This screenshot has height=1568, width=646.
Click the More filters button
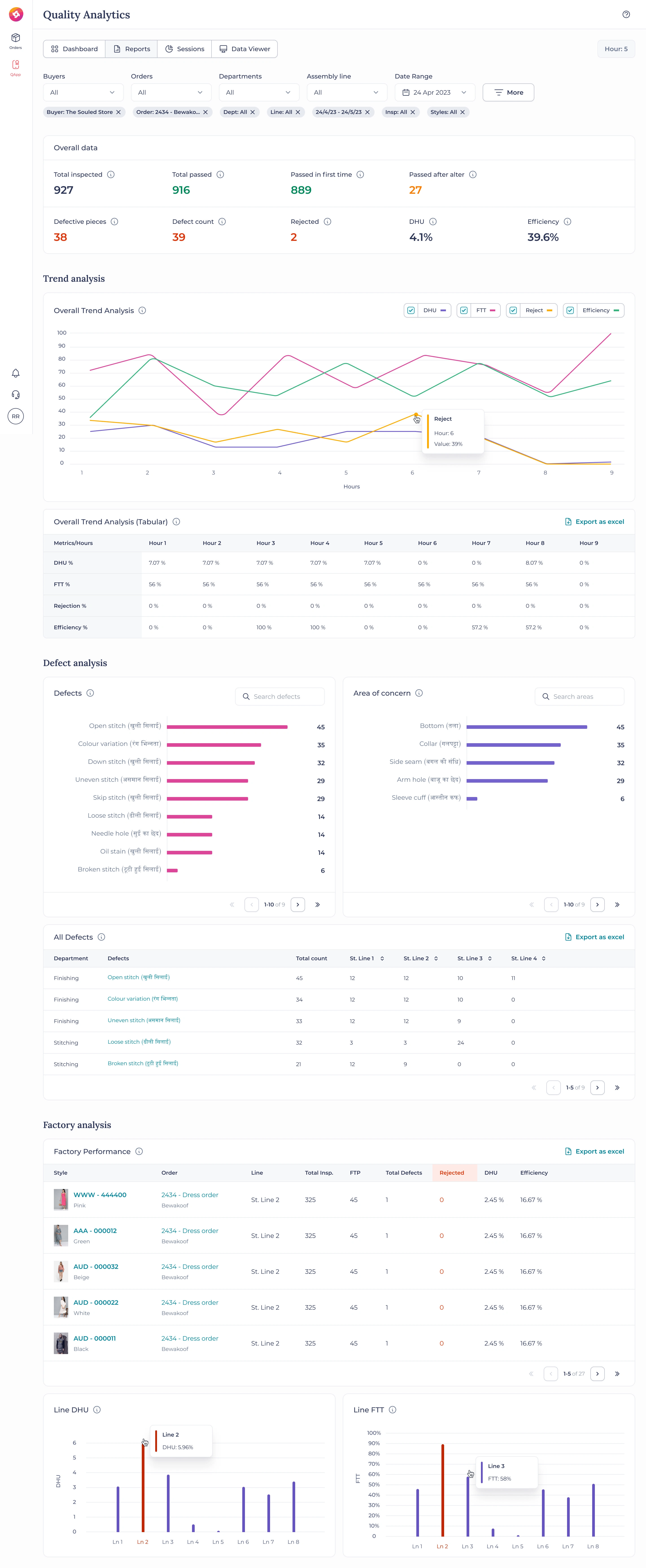click(x=509, y=93)
